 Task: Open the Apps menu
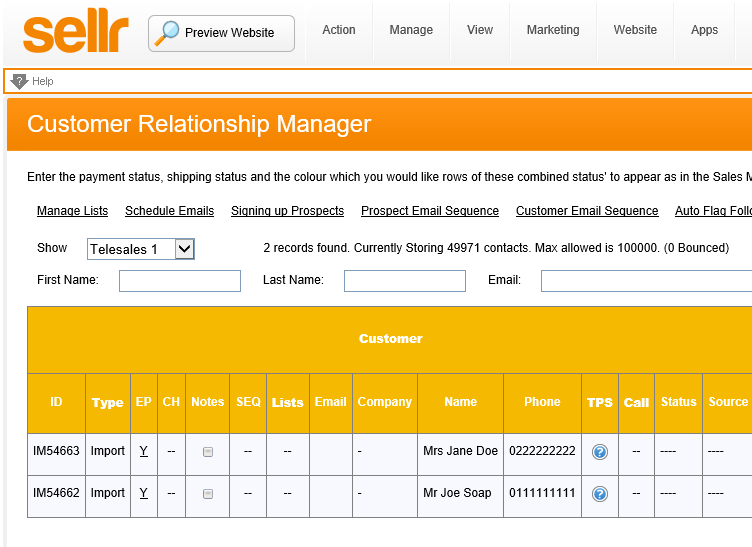coord(704,30)
